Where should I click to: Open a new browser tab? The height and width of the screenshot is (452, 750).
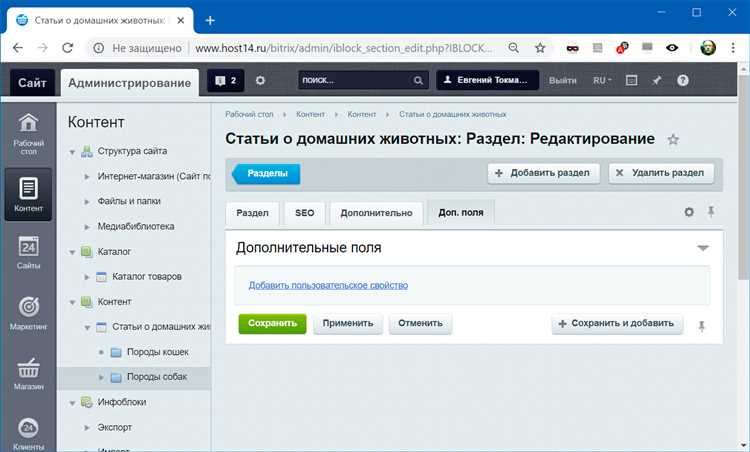[x=210, y=21]
